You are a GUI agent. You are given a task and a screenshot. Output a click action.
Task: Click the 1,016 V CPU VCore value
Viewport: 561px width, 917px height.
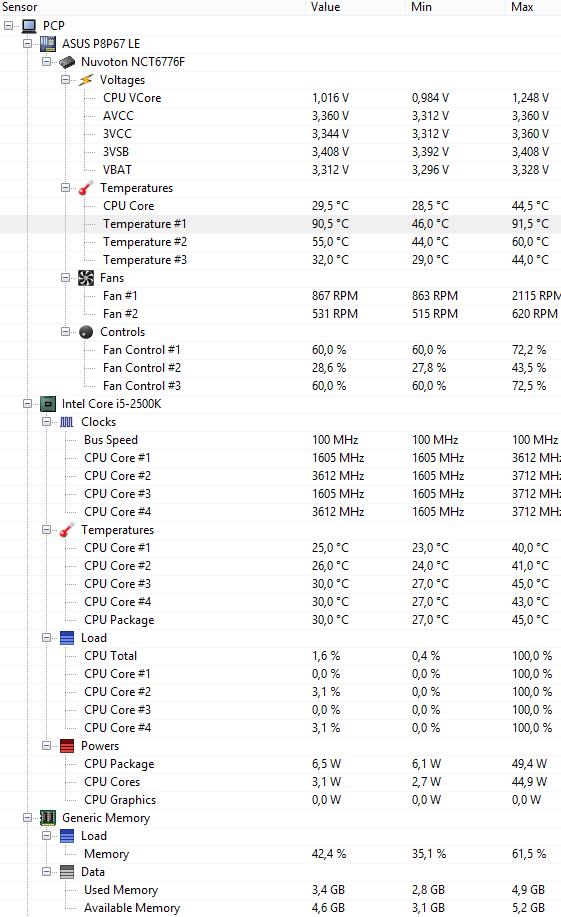coord(331,98)
